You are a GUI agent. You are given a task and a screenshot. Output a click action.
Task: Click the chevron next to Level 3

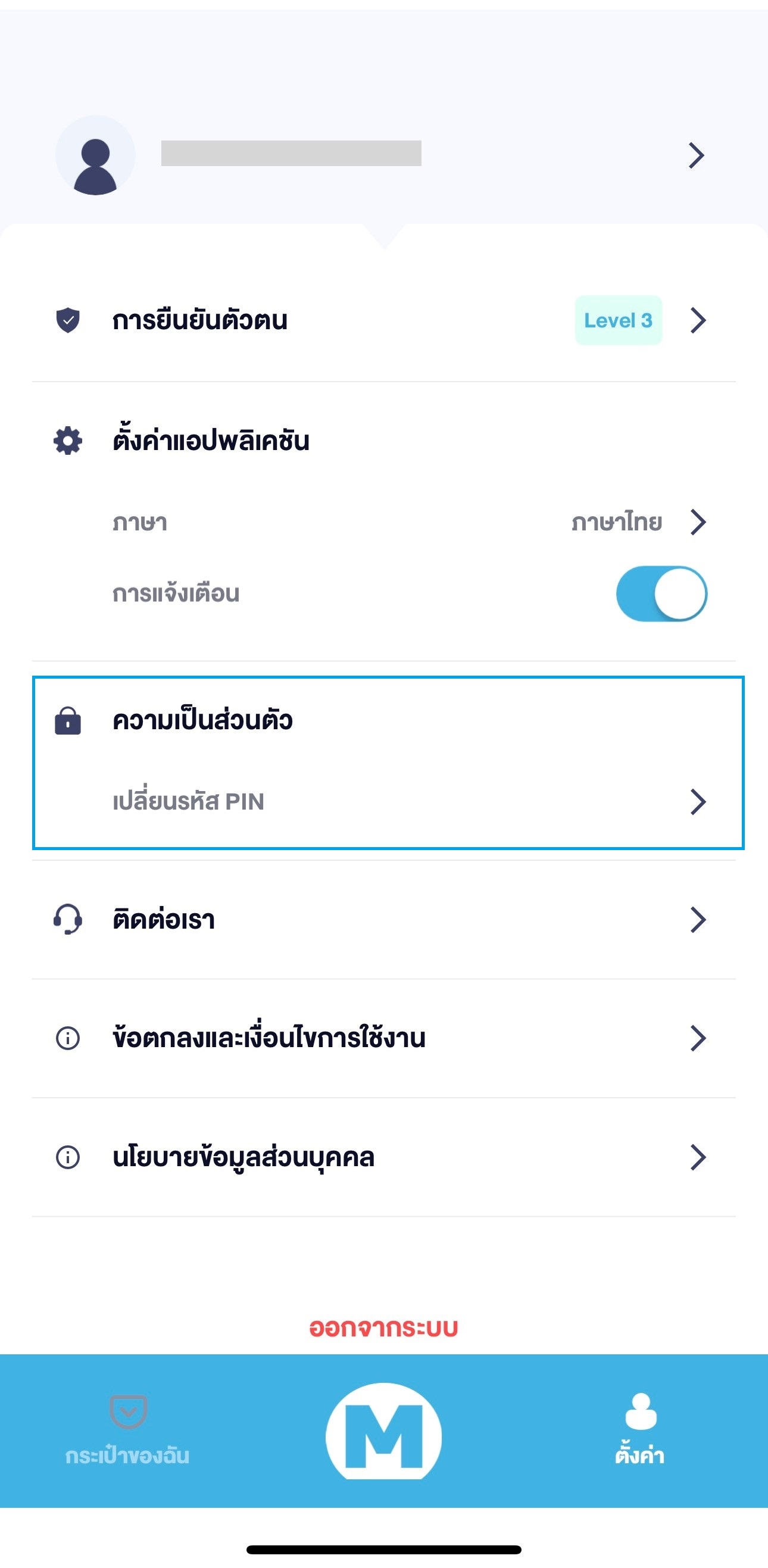[697, 320]
